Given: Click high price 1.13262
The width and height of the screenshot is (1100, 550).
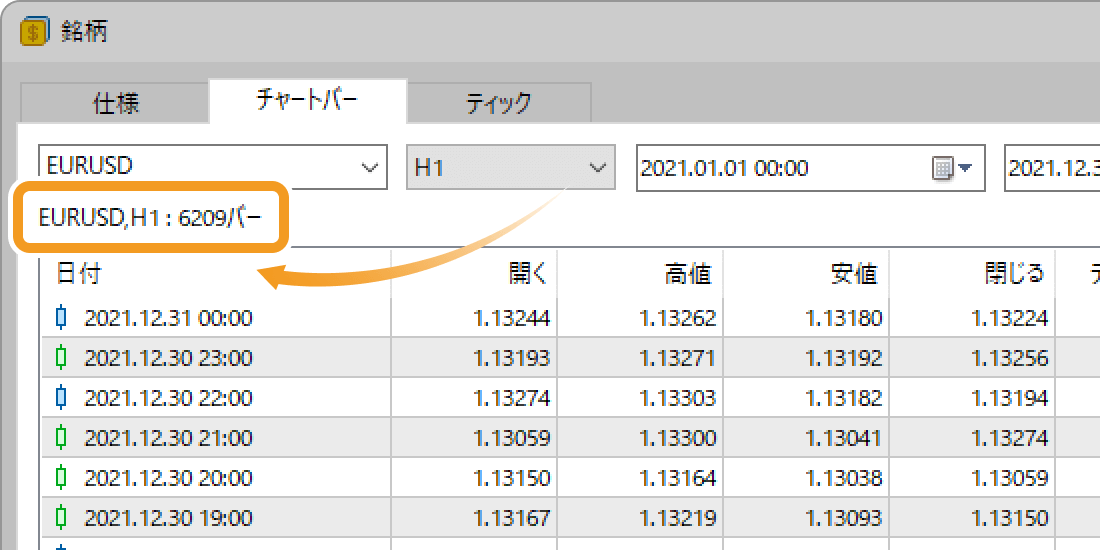Looking at the screenshot, I should [x=678, y=319].
